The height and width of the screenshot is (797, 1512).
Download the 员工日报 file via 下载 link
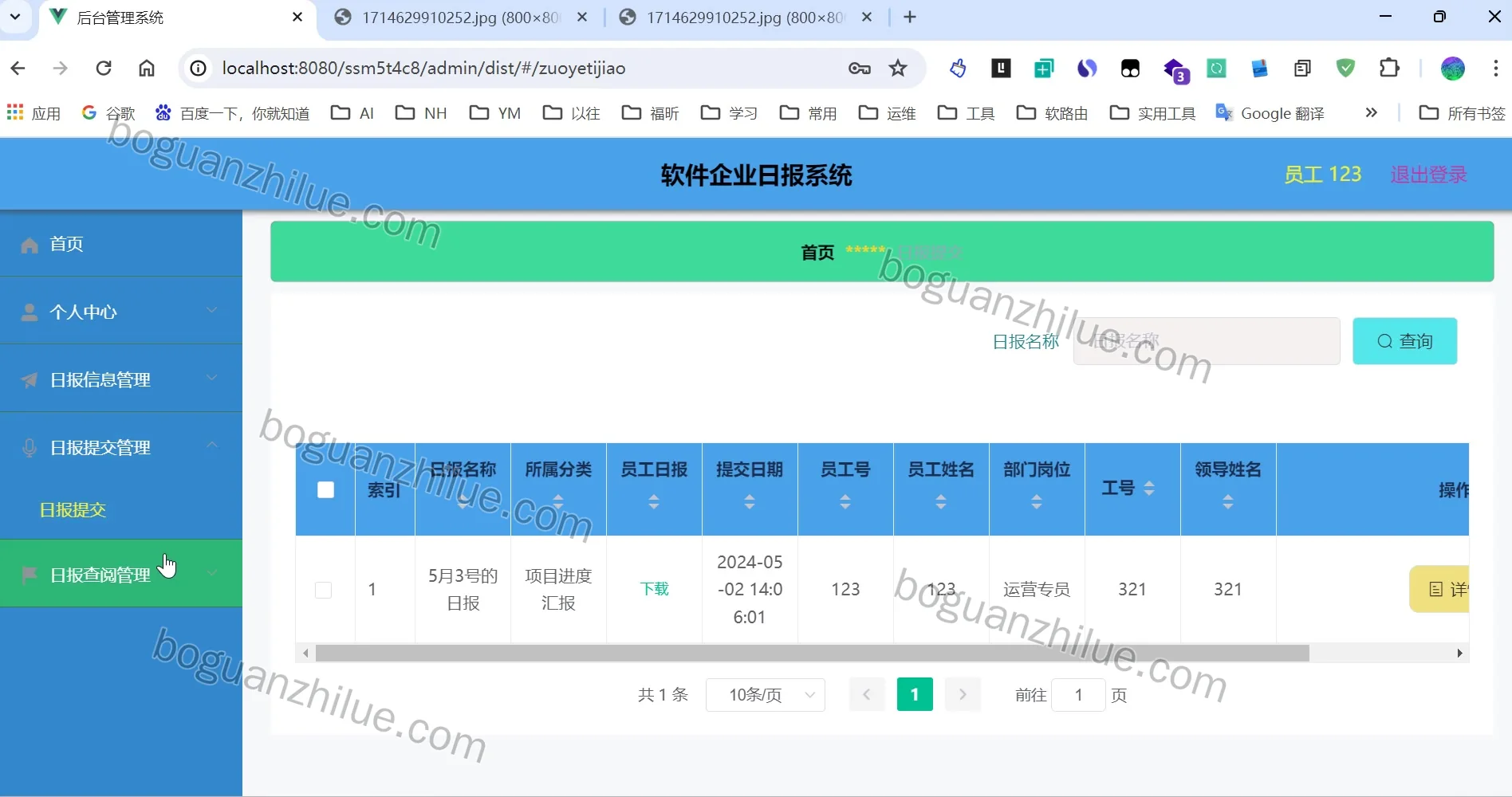point(654,589)
